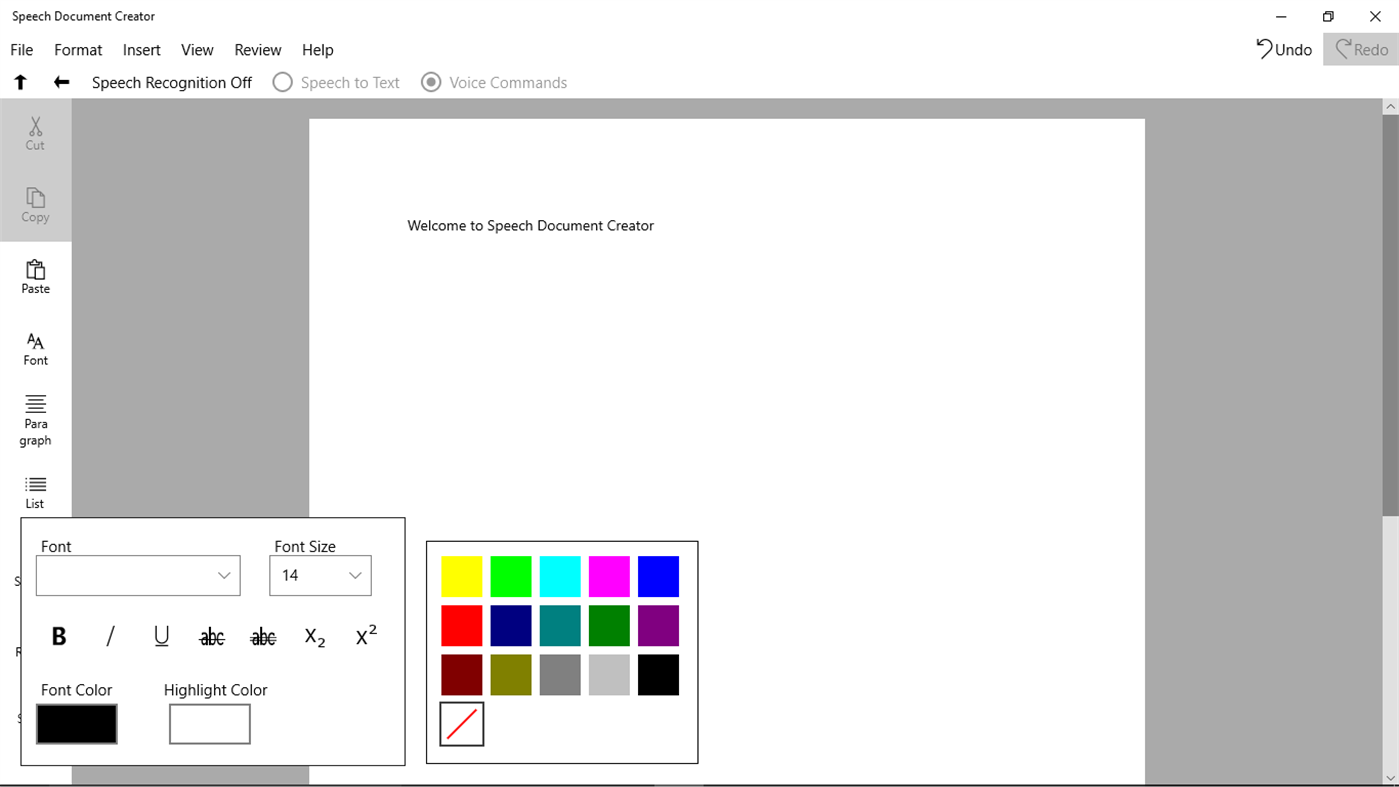Click the Copy icon

[35, 206]
